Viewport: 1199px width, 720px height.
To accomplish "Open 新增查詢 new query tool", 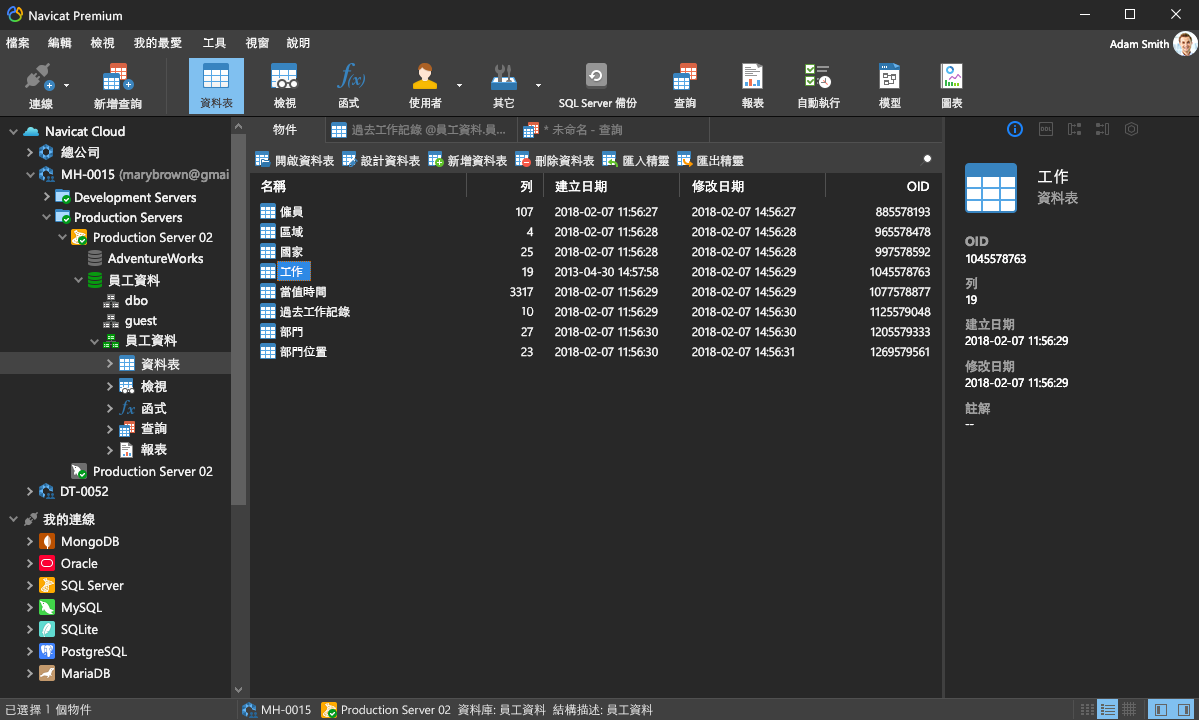I will 117,86.
